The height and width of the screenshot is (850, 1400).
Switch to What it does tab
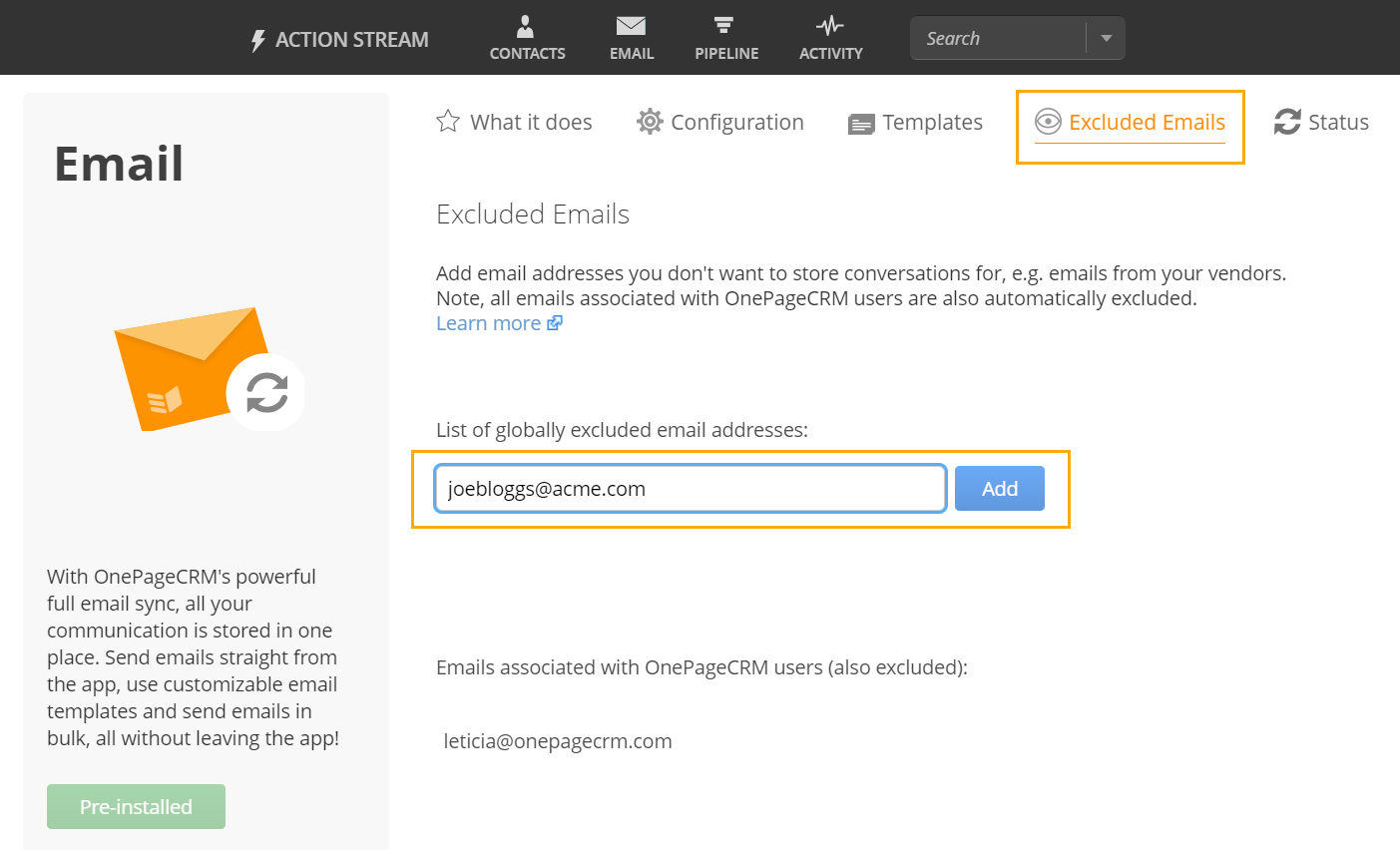point(514,122)
